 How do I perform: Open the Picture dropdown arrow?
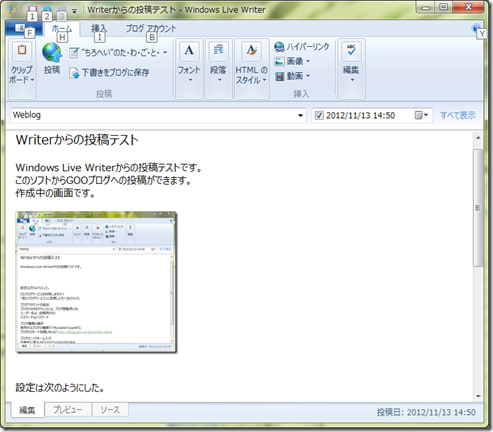(308, 61)
